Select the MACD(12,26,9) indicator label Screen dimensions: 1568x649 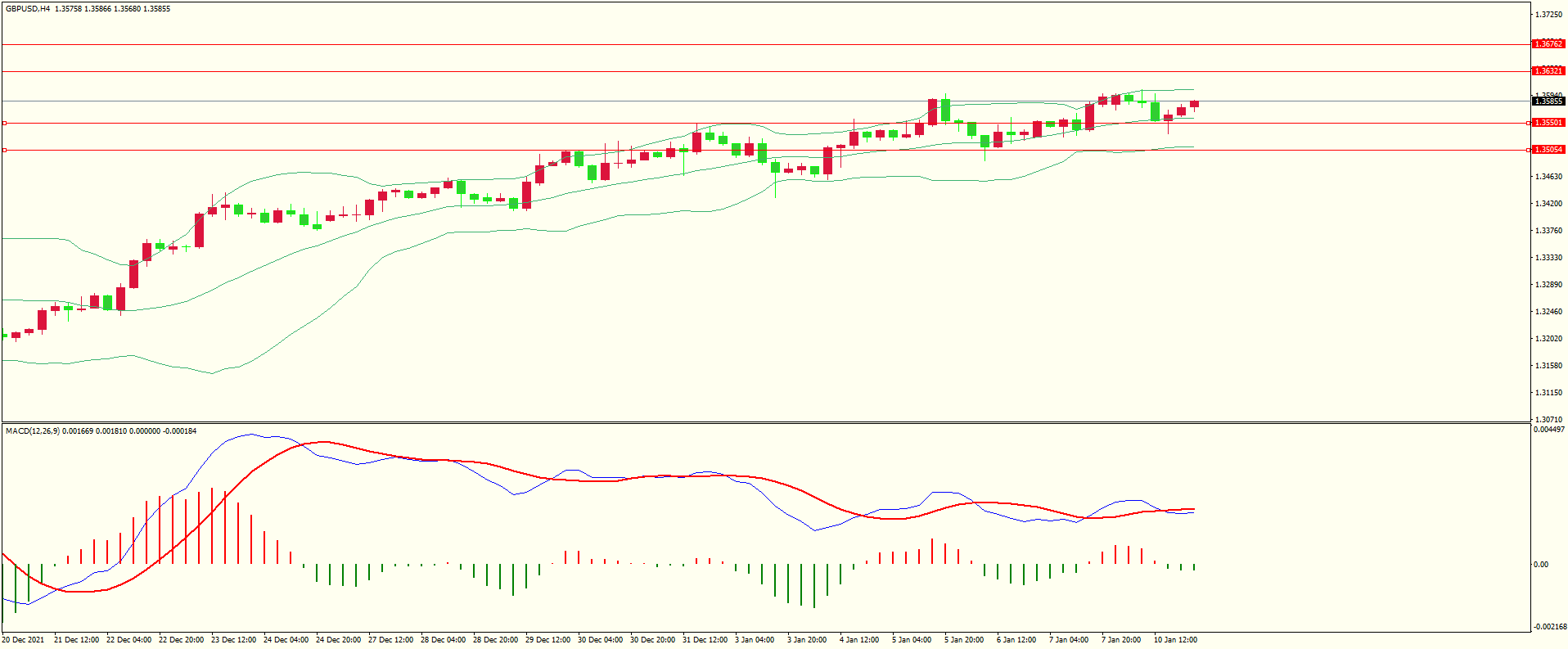point(32,431)
